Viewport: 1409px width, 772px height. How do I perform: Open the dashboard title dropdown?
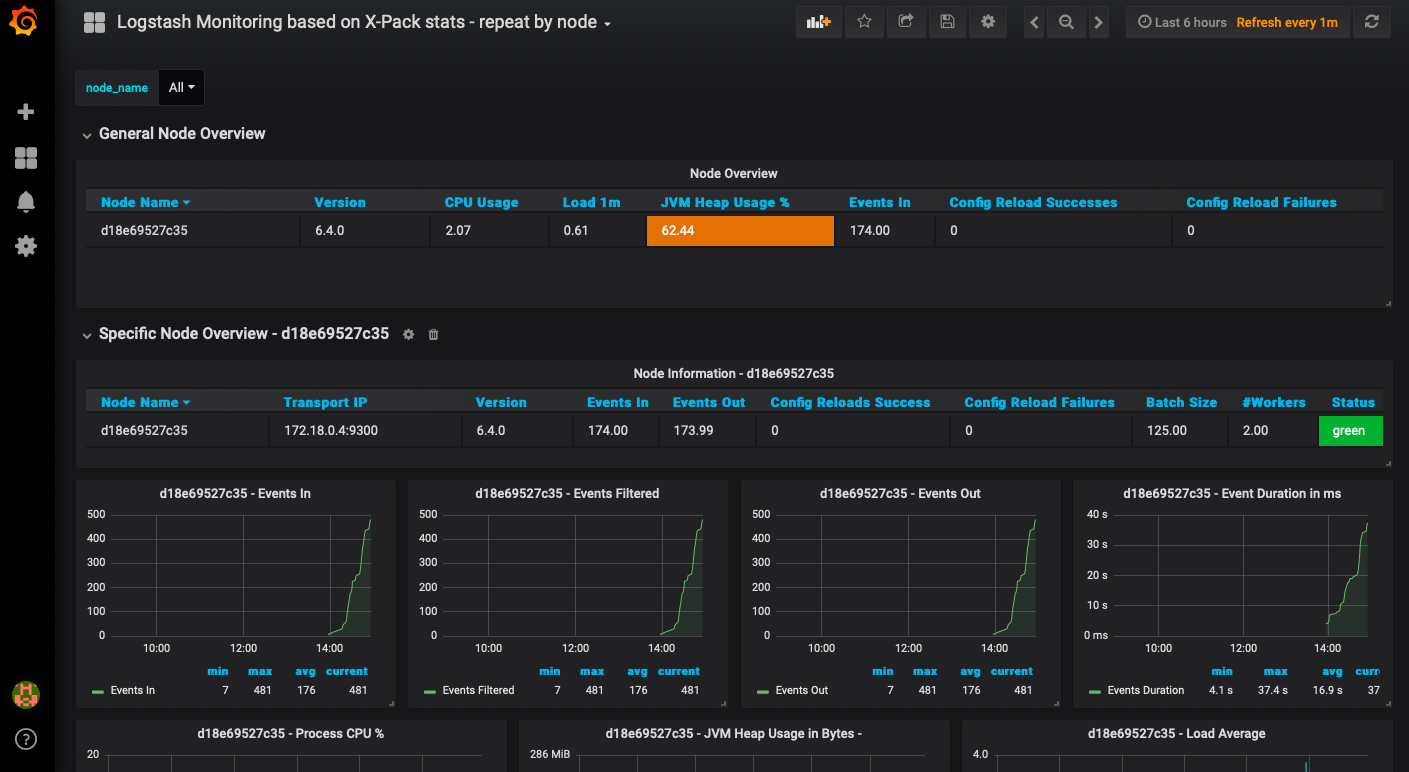tap(364, 22)
